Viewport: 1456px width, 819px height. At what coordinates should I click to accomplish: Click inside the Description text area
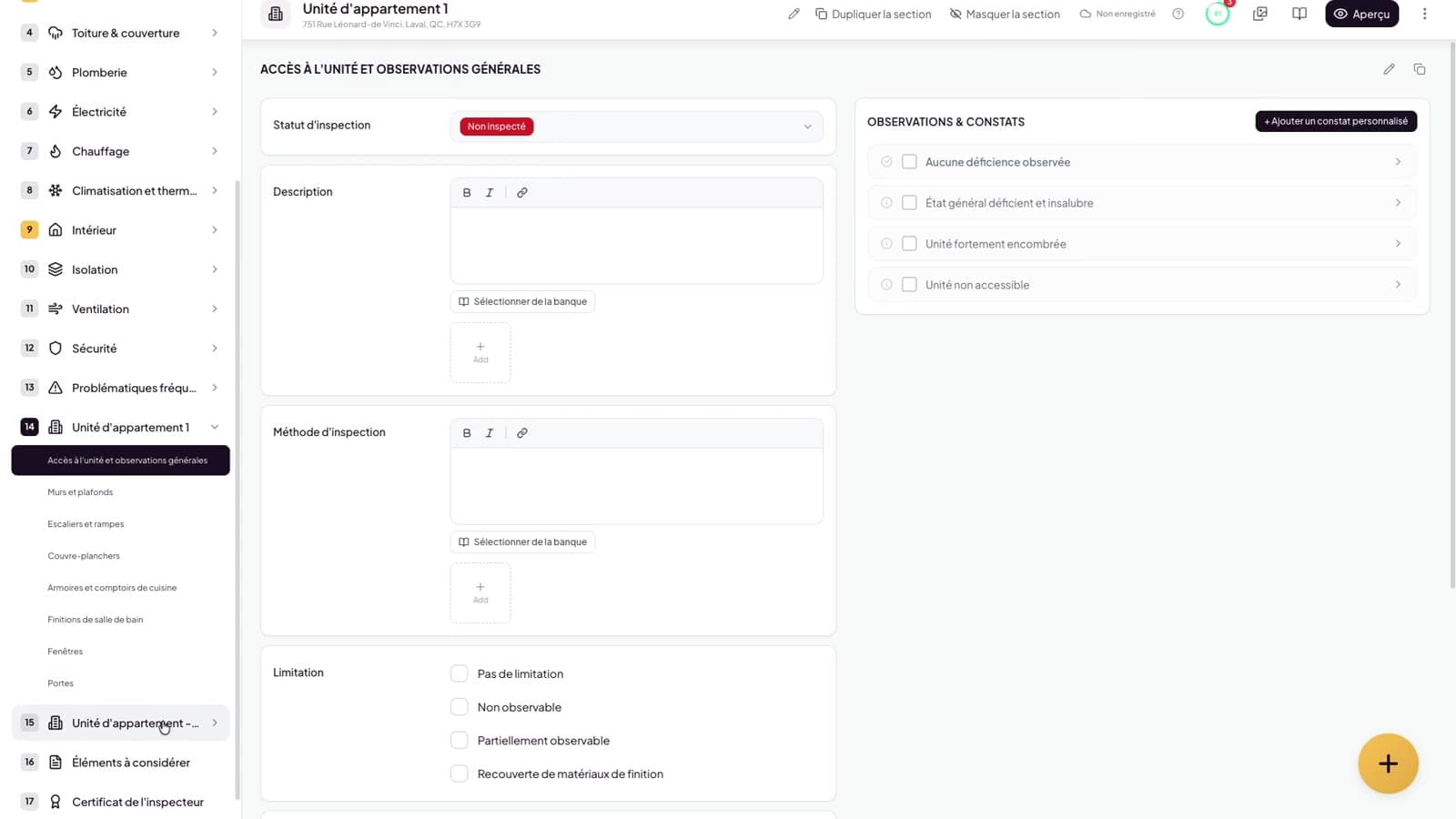(637, 246)
